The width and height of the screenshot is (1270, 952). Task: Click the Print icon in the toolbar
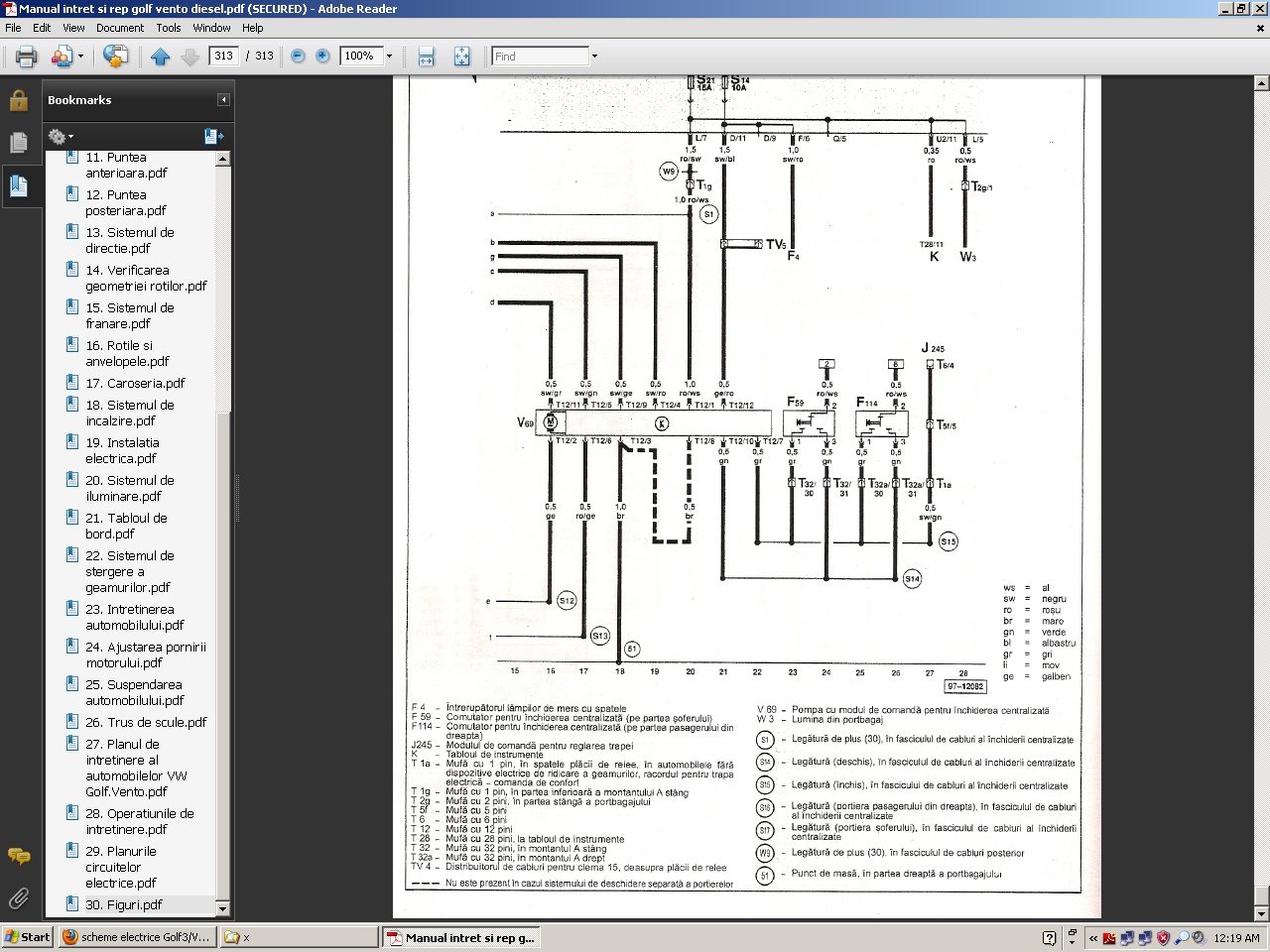(x=27, y=57)
